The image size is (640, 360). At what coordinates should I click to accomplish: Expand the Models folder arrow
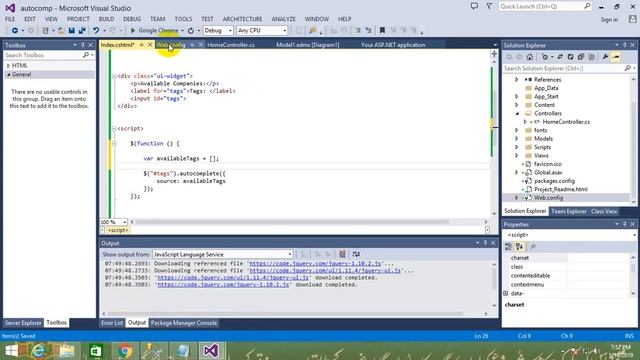point(516,139)
